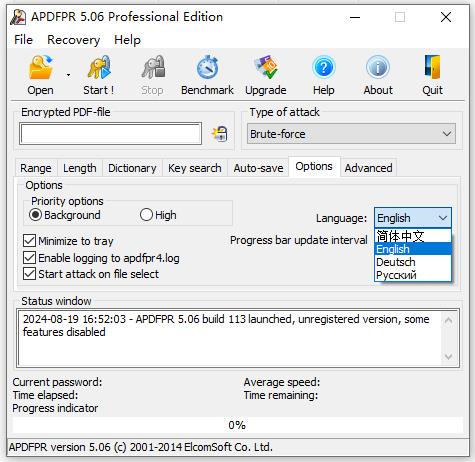The width and height of the screenshot is (475, 462).
Task: Exit with the Quit door icon
Action: (432, 67)
